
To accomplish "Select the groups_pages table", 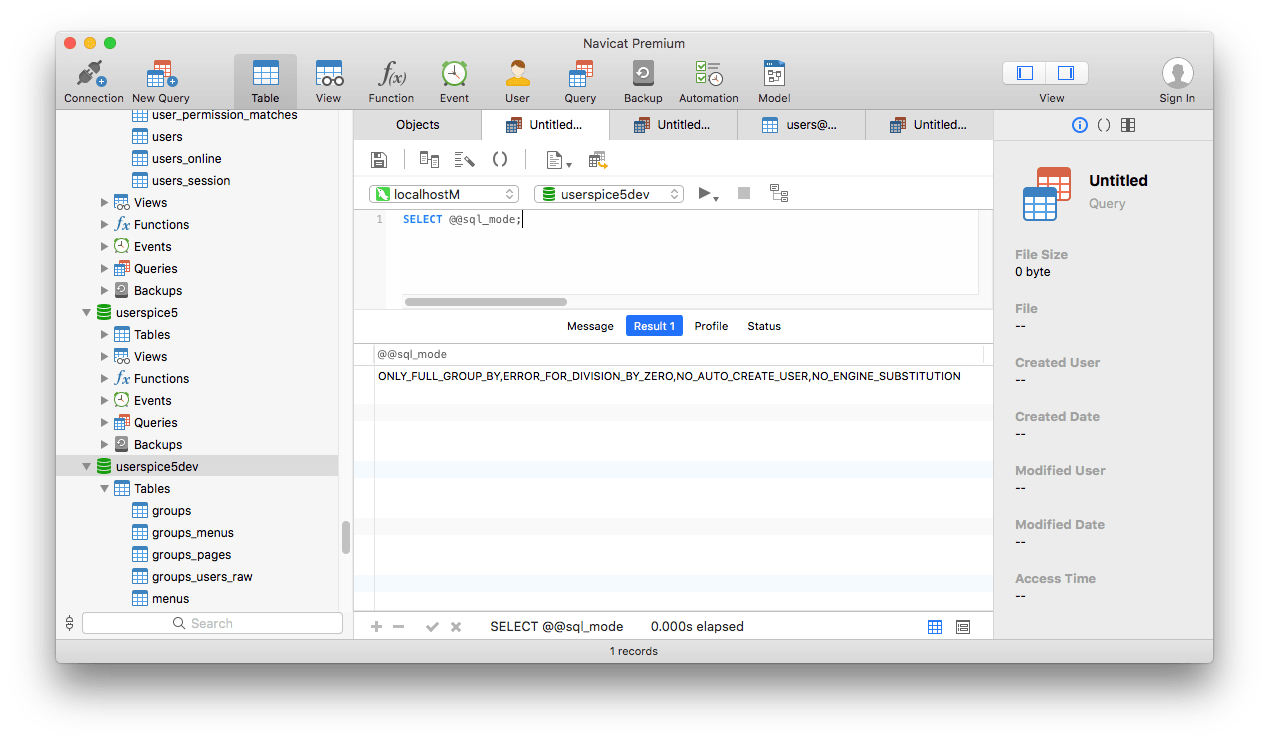I will [182, 555].
